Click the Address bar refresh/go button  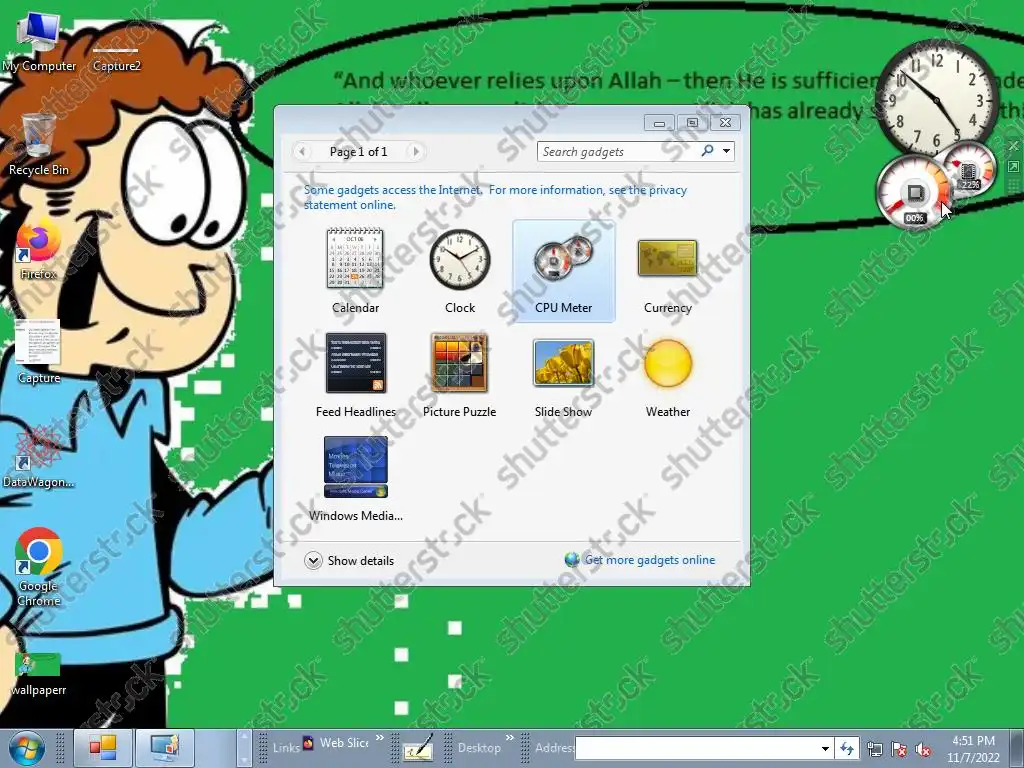(847, 748)
